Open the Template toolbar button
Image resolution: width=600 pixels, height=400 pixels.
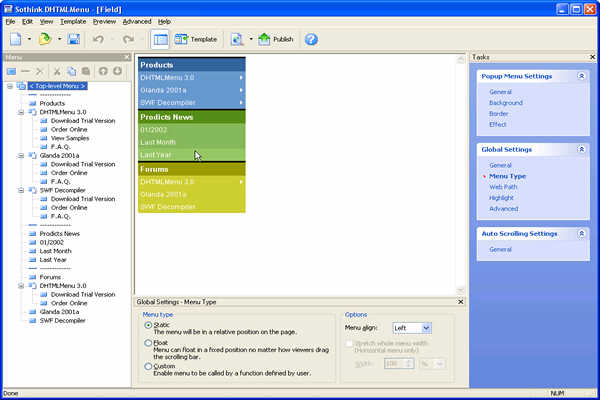[x=196, y=39]
